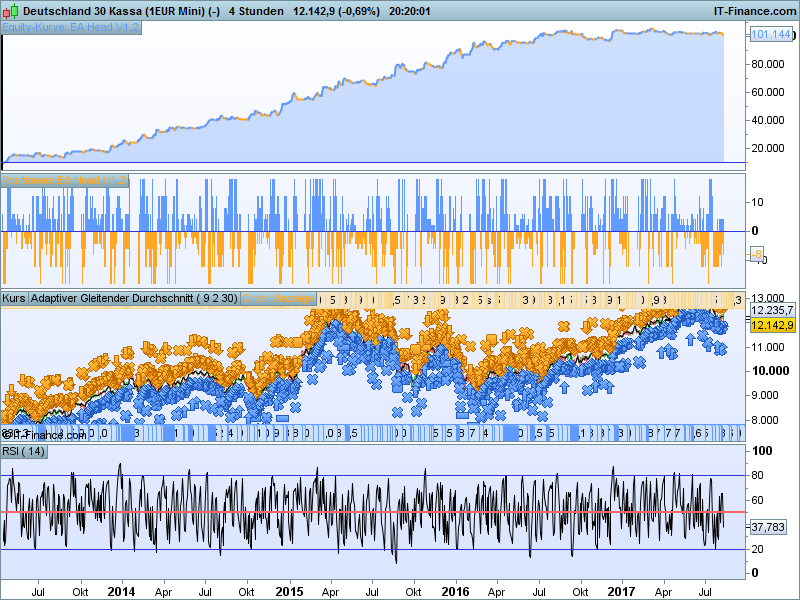The width and height of the screenshot is (800, 600).
Task: Click the 40.000 equity axis label
Action: [x=768, y=120]
